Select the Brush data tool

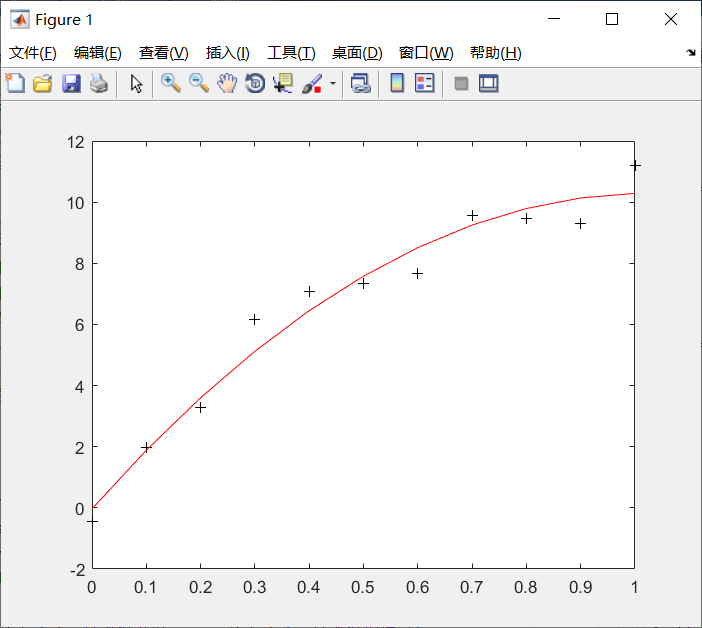pyautogui.click(x=312, y=83)
